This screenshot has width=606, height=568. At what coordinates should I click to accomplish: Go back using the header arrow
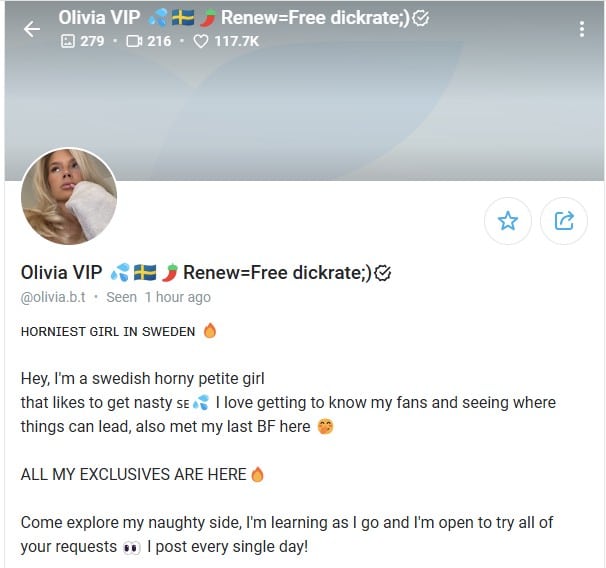tap(31, 29)
